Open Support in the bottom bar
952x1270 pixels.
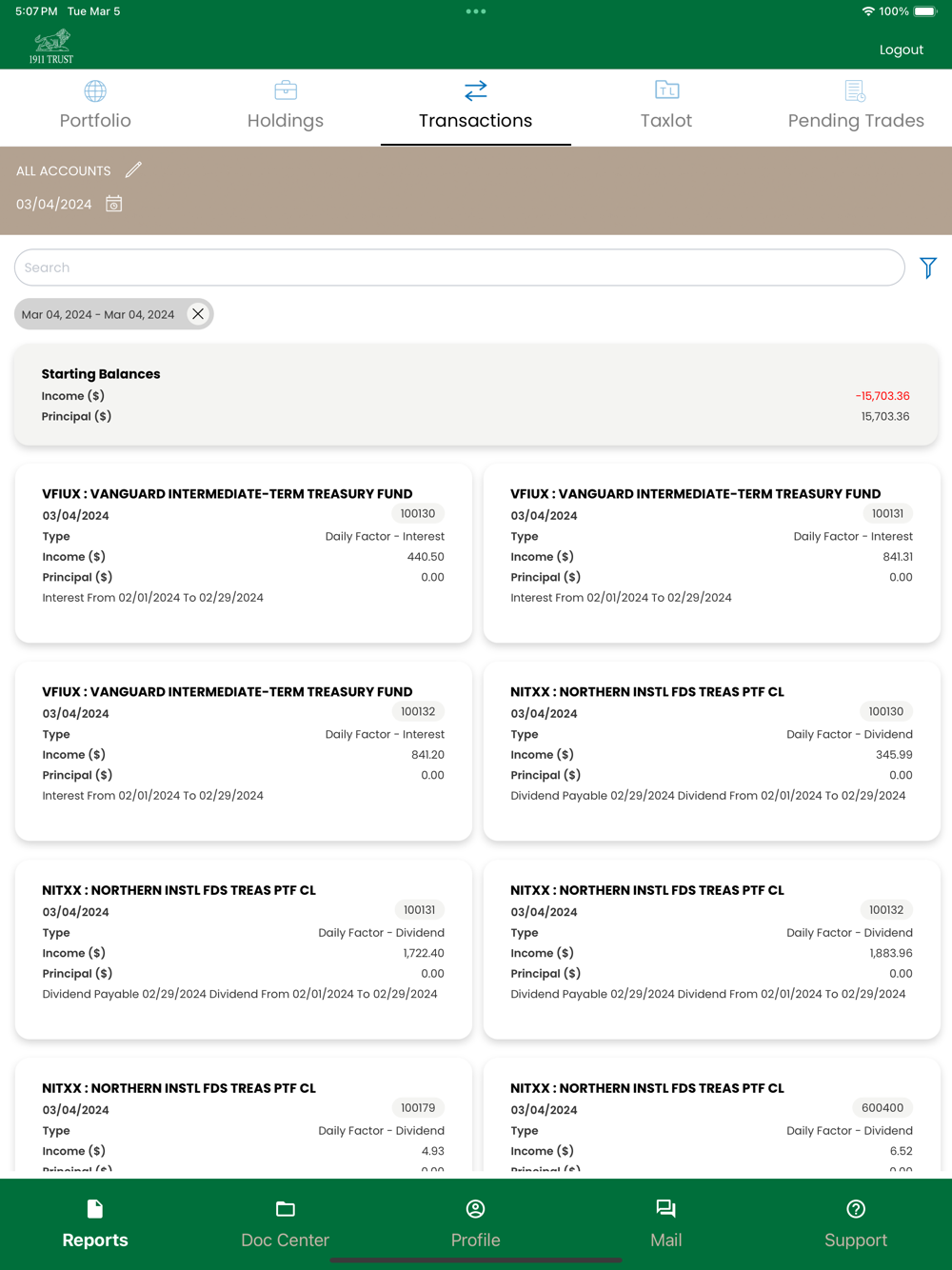[x=856, y=1223]
